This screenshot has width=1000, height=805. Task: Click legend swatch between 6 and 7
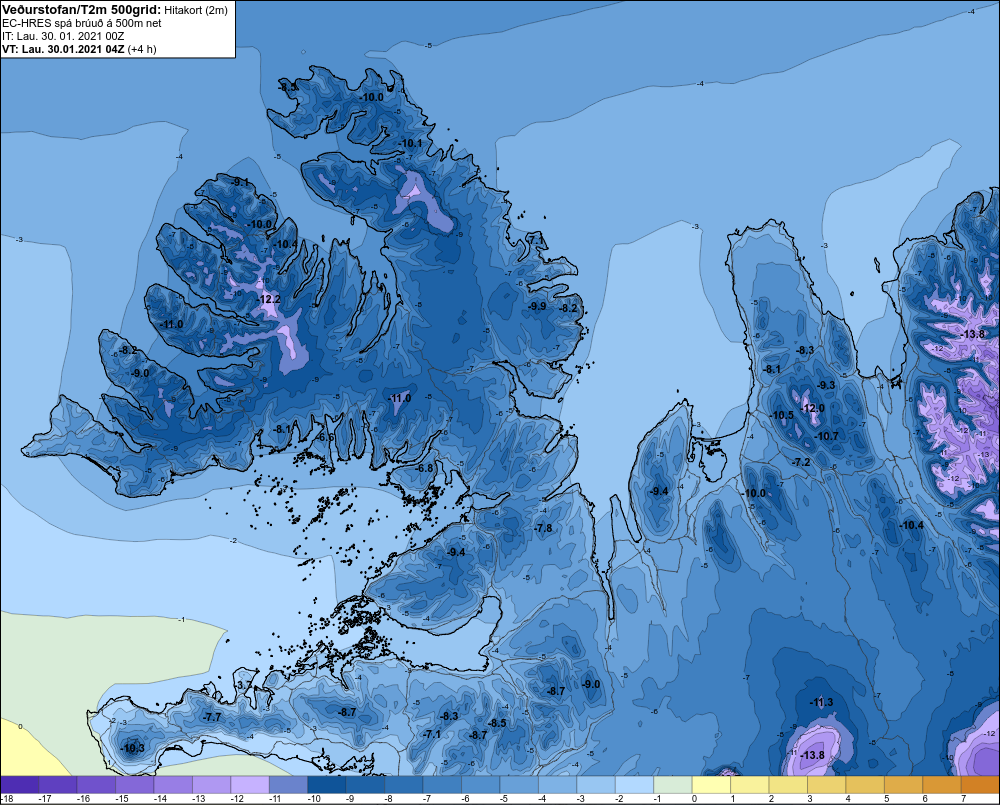point(941,784)
